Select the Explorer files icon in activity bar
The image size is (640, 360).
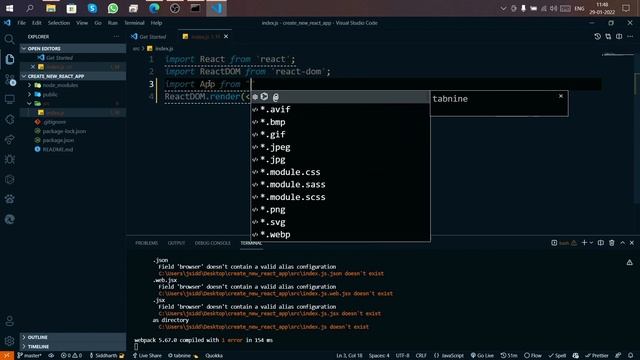(x=10, y=60)
